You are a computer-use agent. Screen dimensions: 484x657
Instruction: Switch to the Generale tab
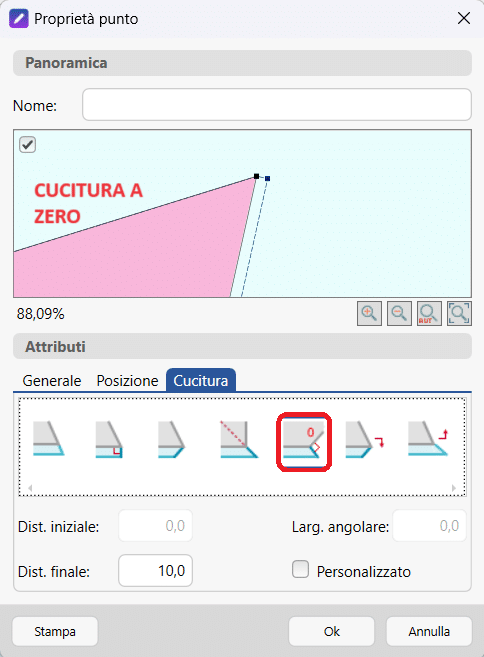(x=52, y=380)
